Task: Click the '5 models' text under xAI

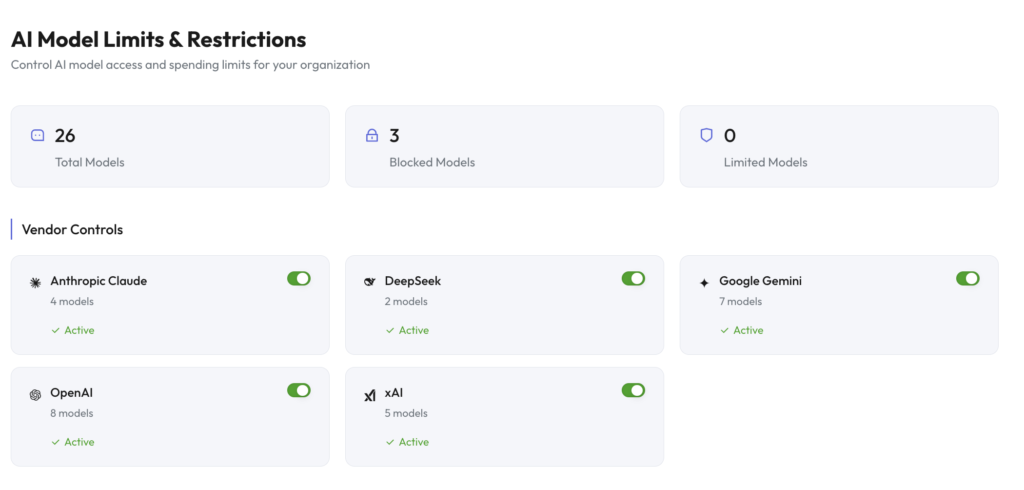Action: coord(406,414)
